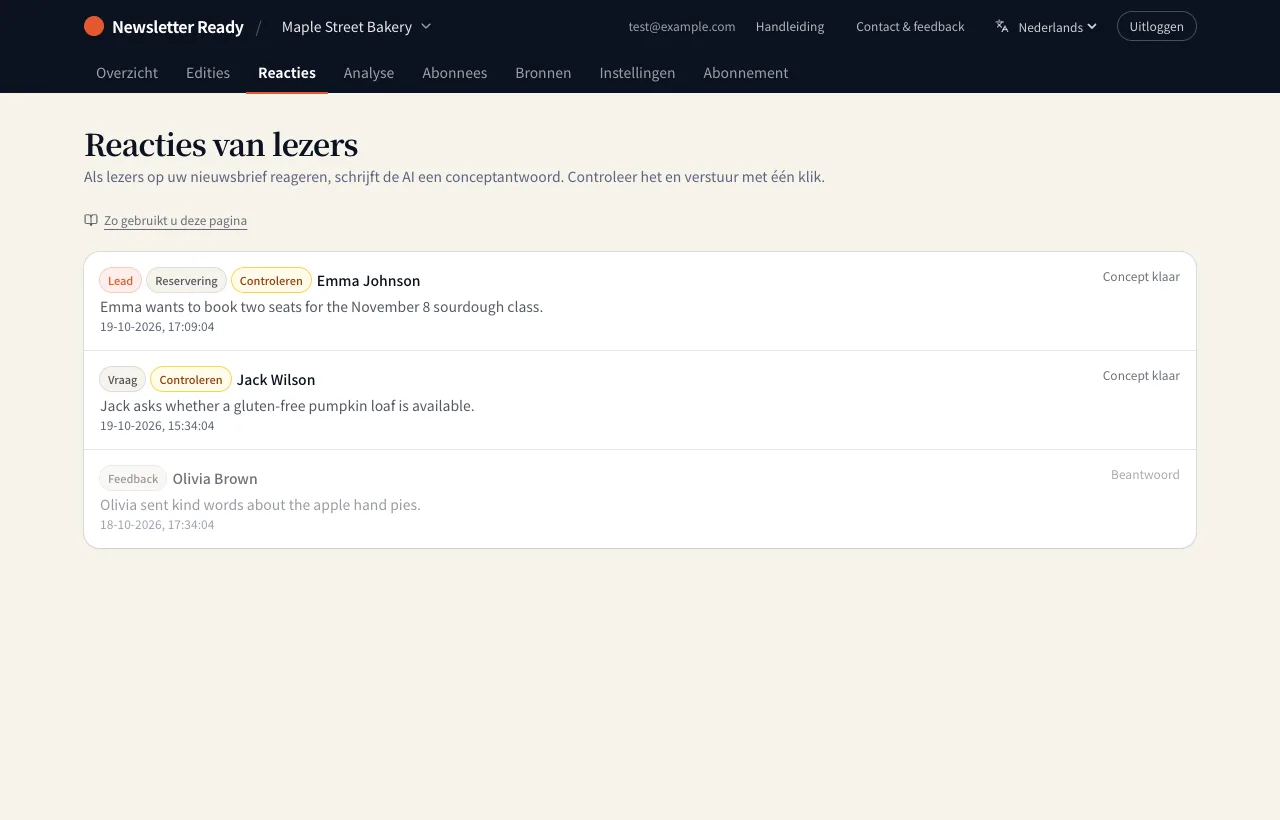This screenshot has width=1280, height=820.
Task: Click the apple hand pies summary
Action: tap(260, 504)
